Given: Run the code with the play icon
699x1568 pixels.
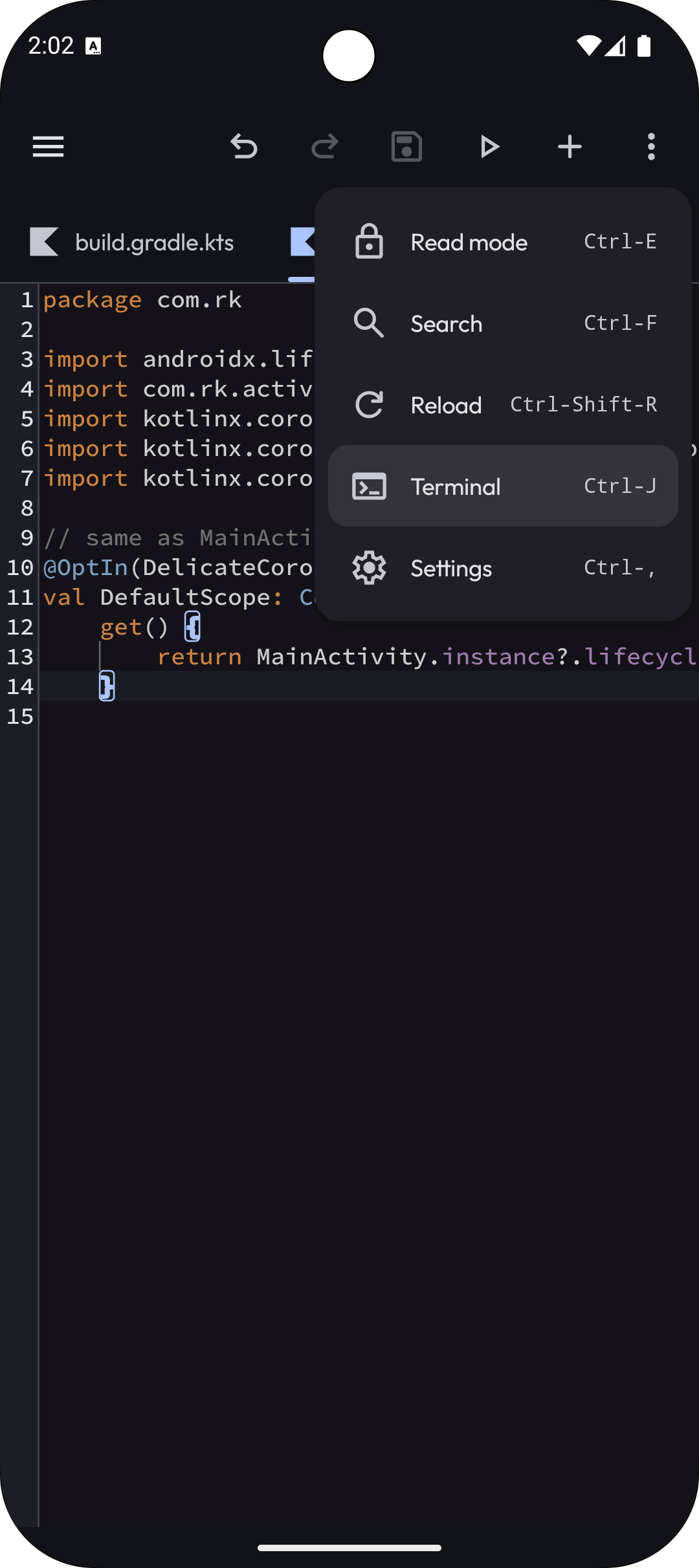Looking at the screenshot, I should 489,147.
